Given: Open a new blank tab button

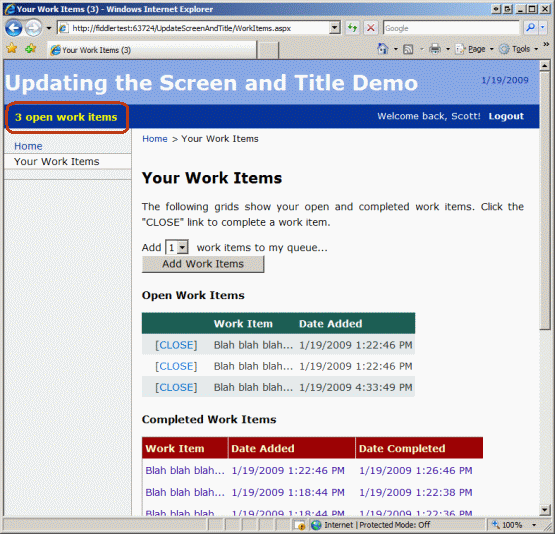Looking at the screenshot, I should click(268, 50).
